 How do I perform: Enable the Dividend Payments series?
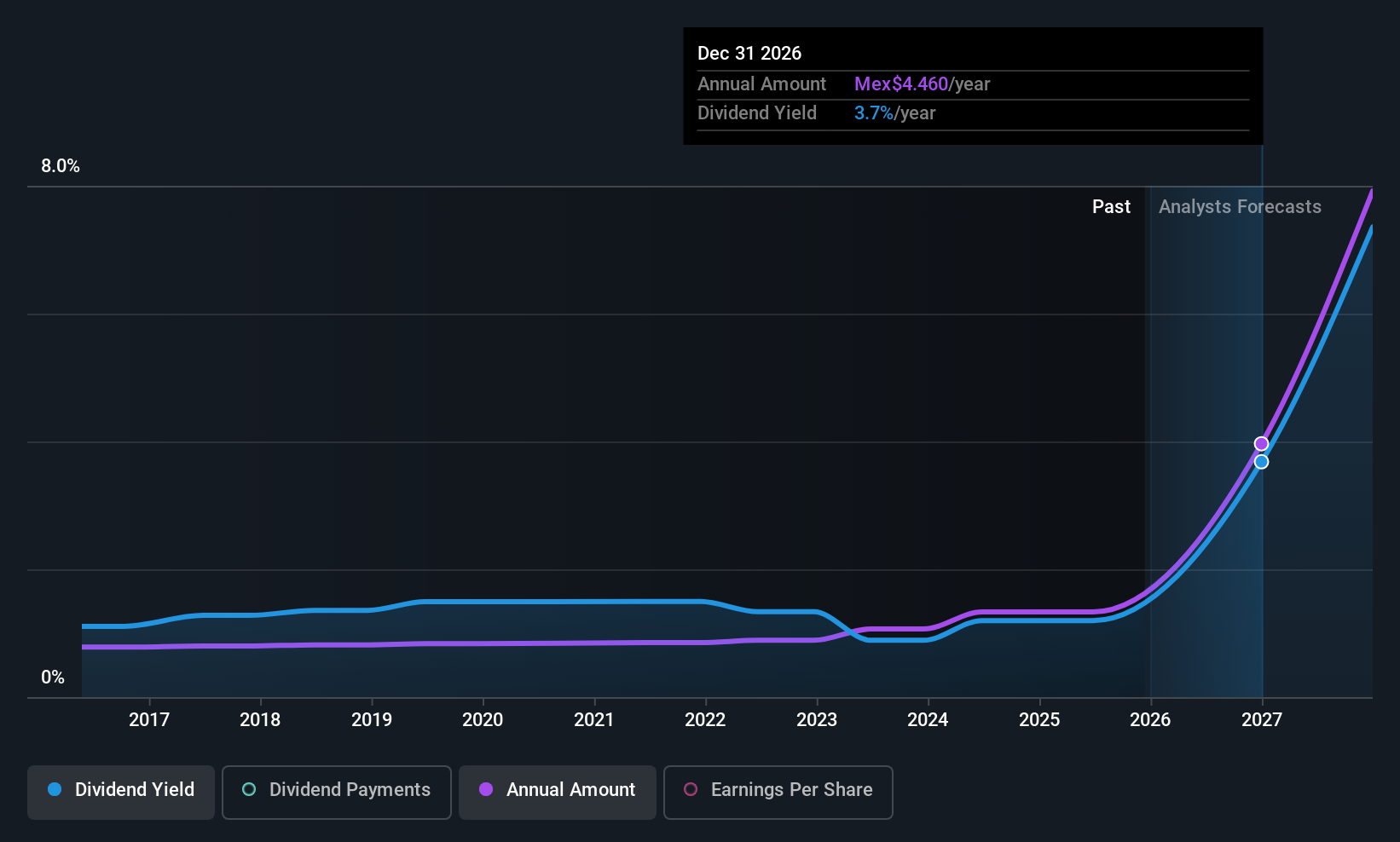[x=336, y=791]
